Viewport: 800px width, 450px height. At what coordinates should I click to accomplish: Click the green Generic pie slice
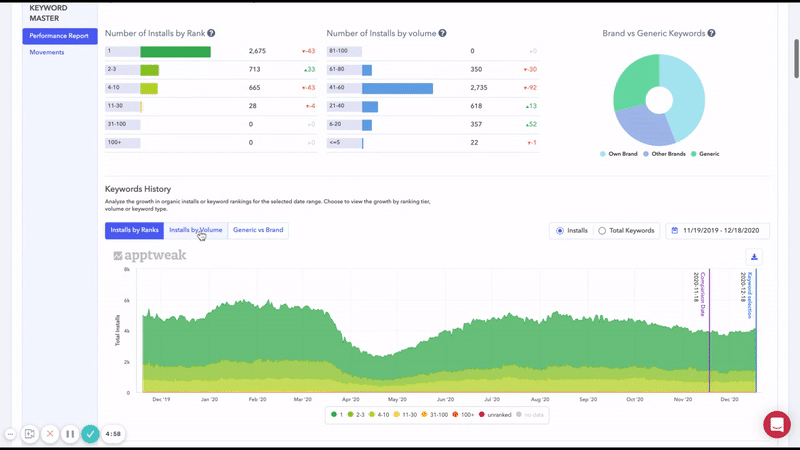634,80
